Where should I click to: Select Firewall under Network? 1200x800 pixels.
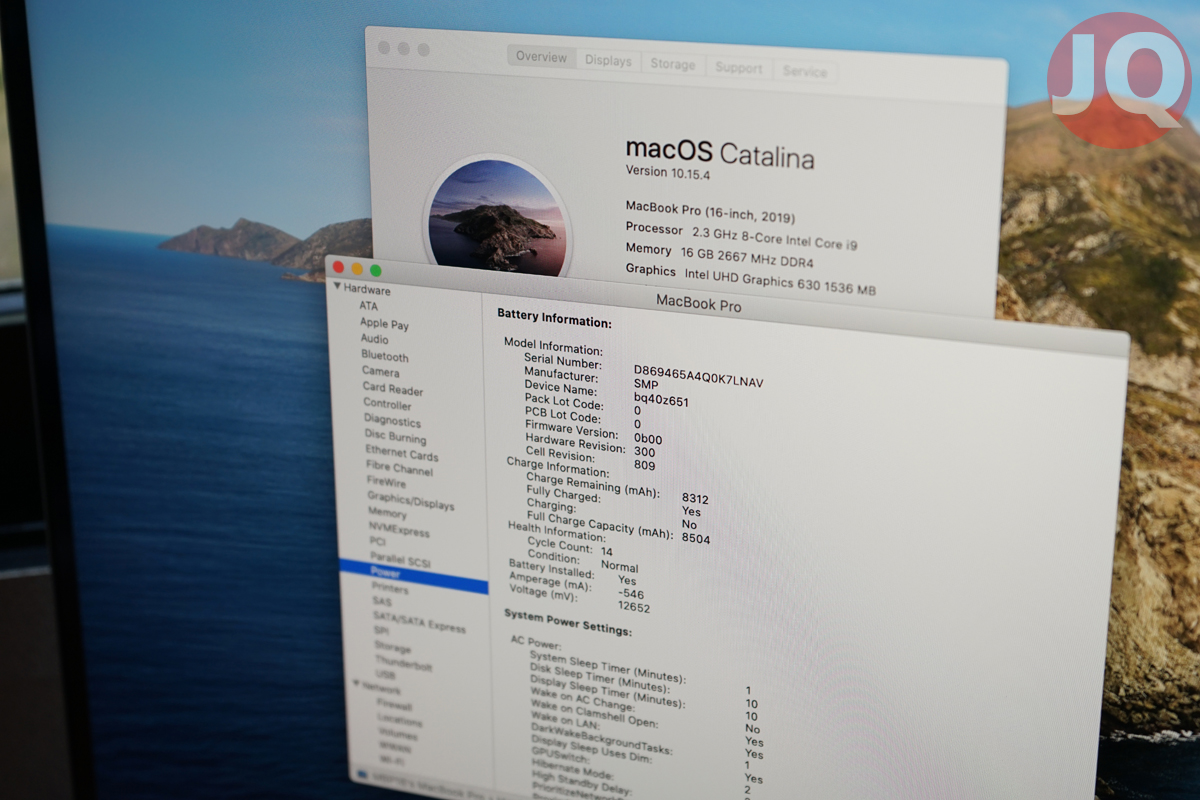coord(394,704)
